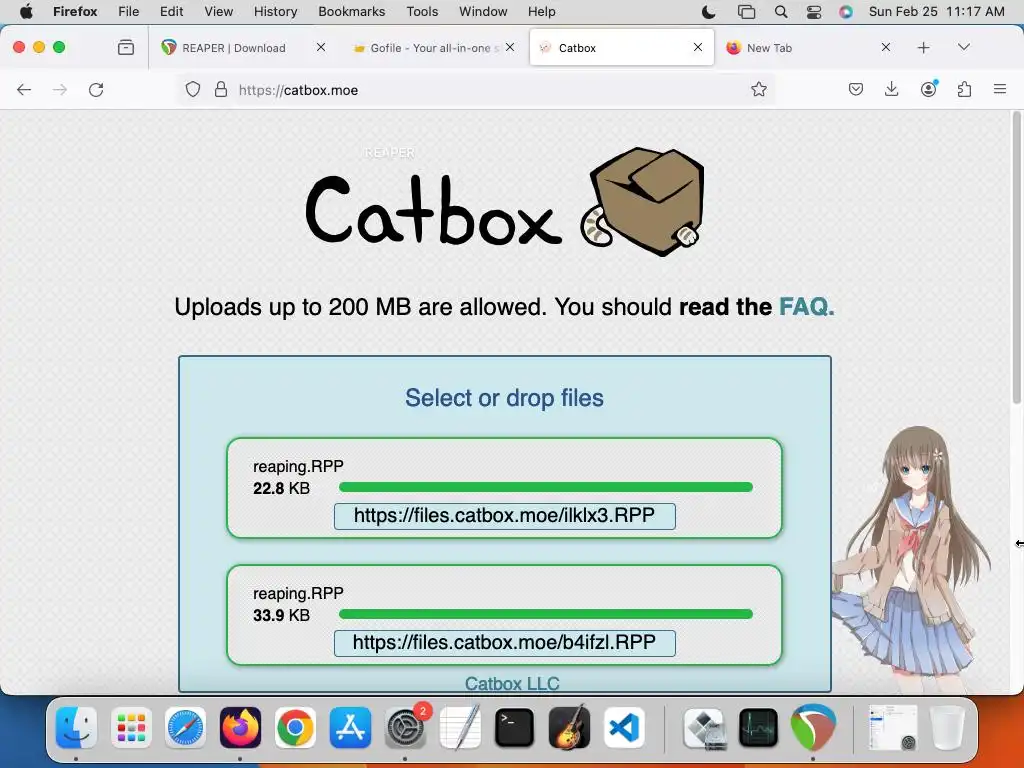Open the Firefox downloads panel

click(x=891, y=89)
